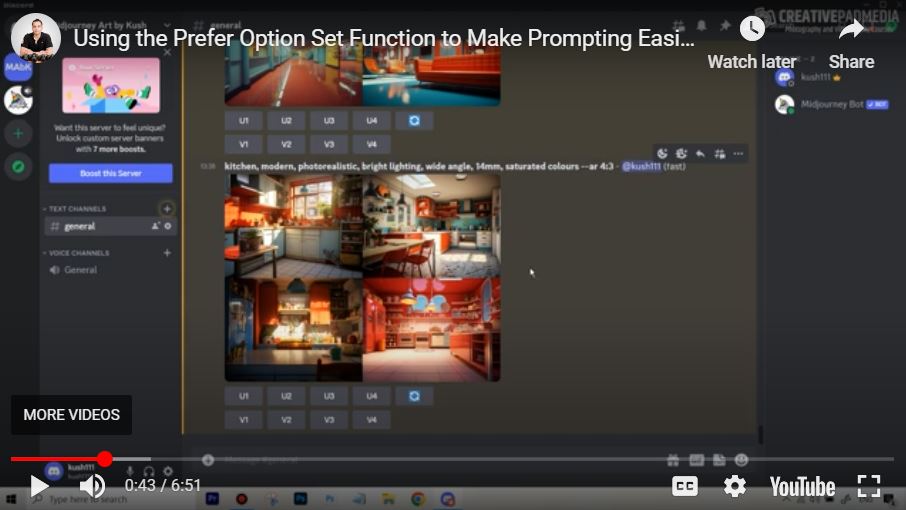The image size is (906, 510).
Task: Click reroll icon under top image grid
Action: coord(414,121)
